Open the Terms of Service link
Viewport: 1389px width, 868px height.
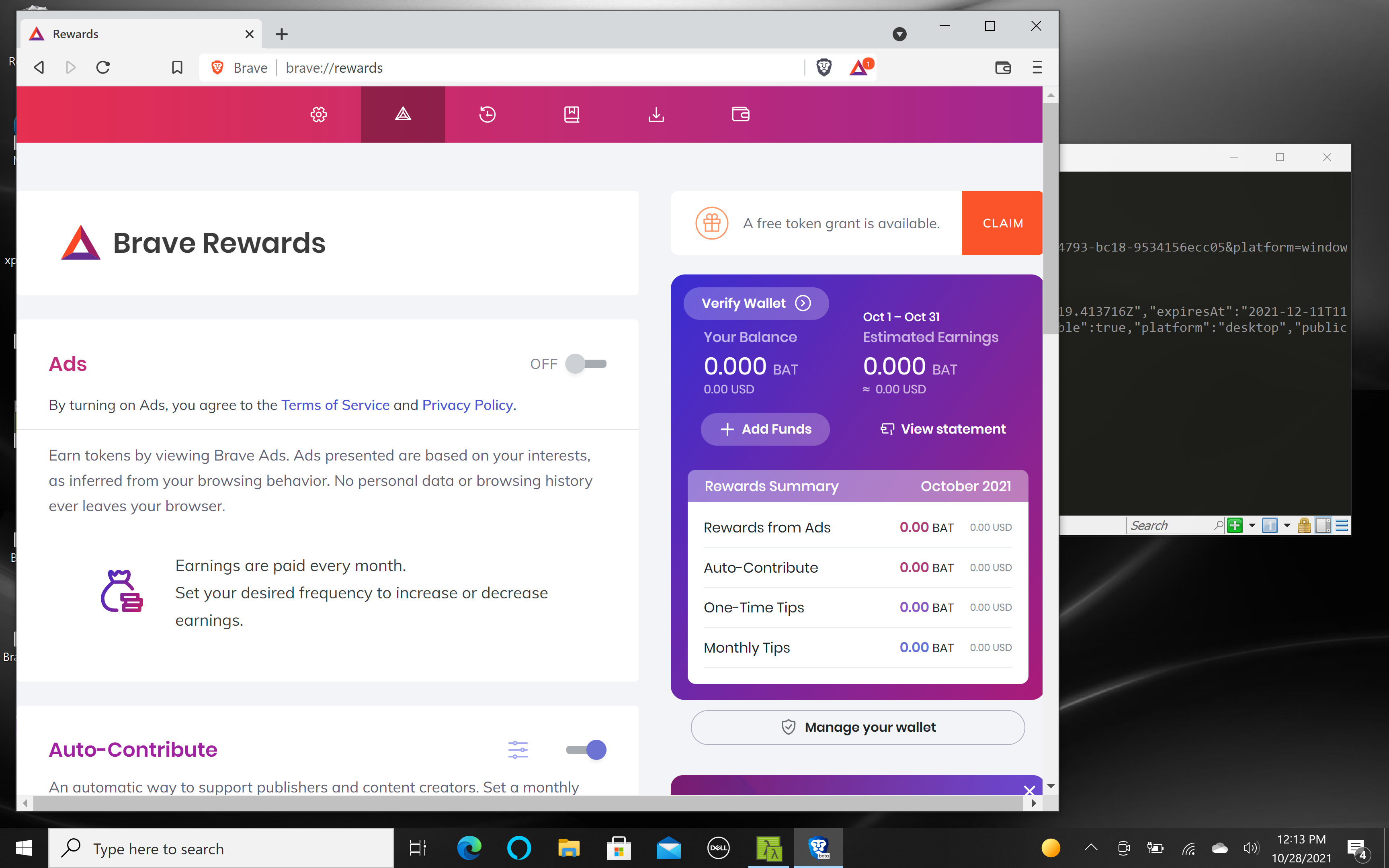click(x=335, y=405)
